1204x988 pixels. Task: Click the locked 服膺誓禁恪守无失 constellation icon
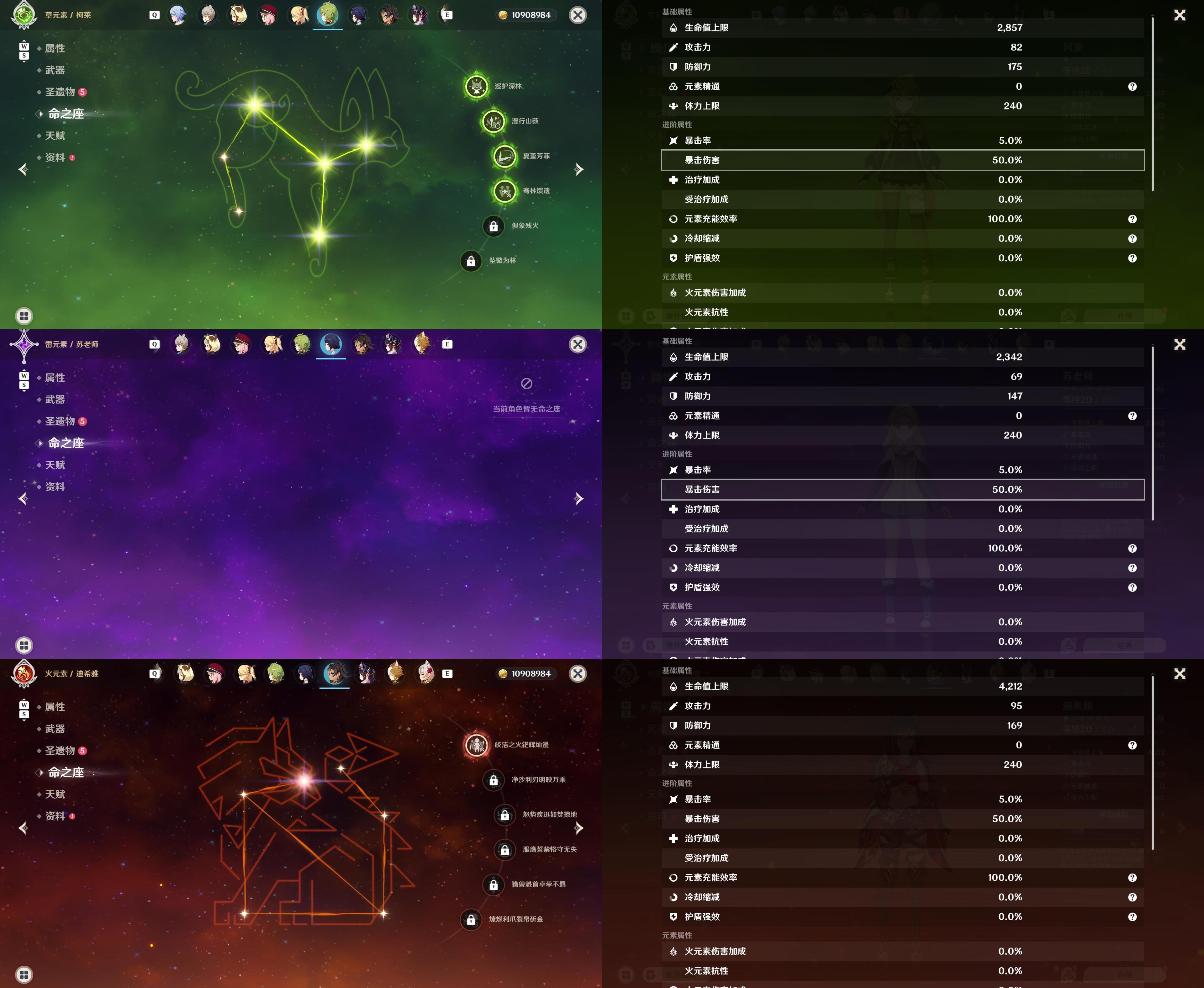[505, 850]
